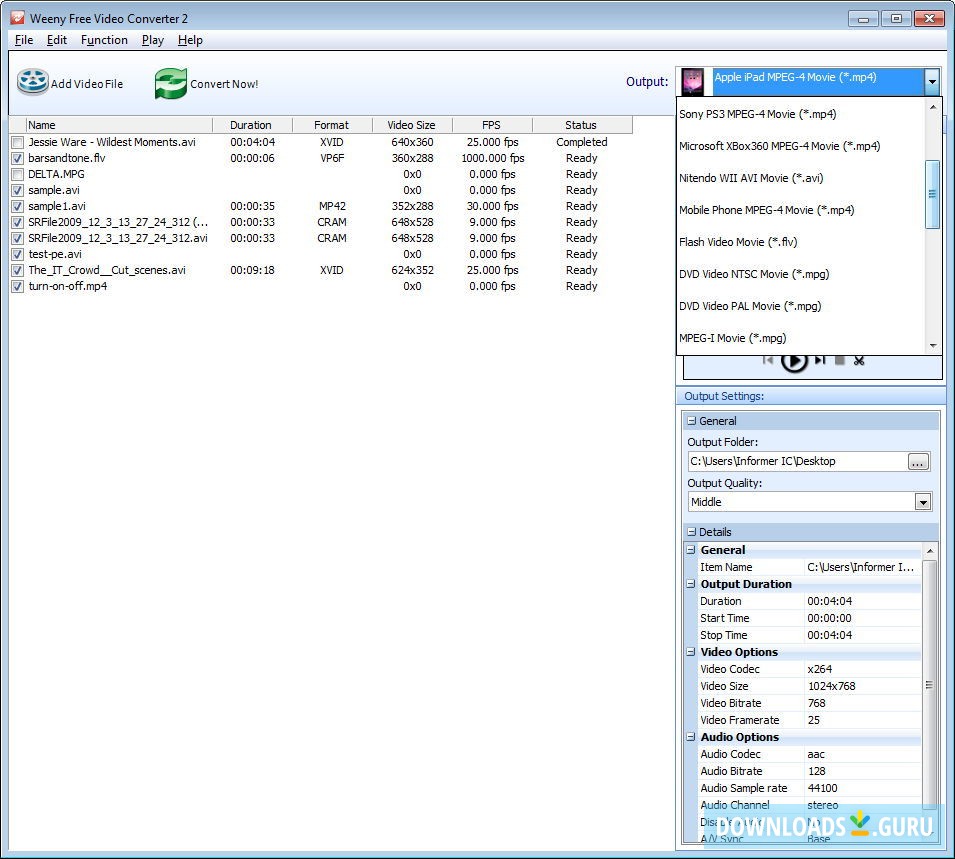
Task: Open the Play menu
Action: (153, 40)
